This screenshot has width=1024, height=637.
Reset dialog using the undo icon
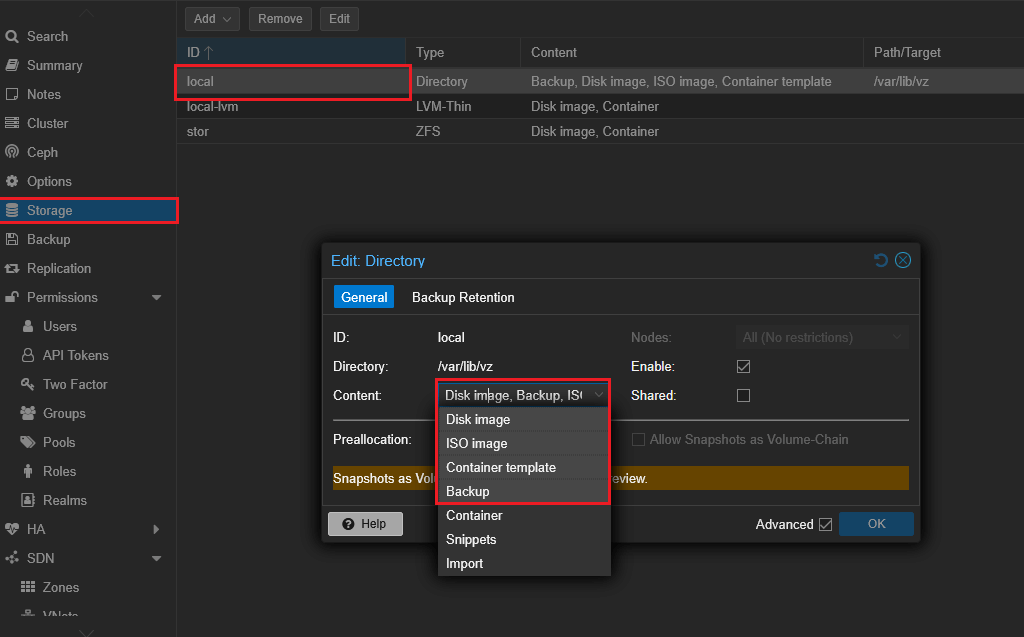881,260
